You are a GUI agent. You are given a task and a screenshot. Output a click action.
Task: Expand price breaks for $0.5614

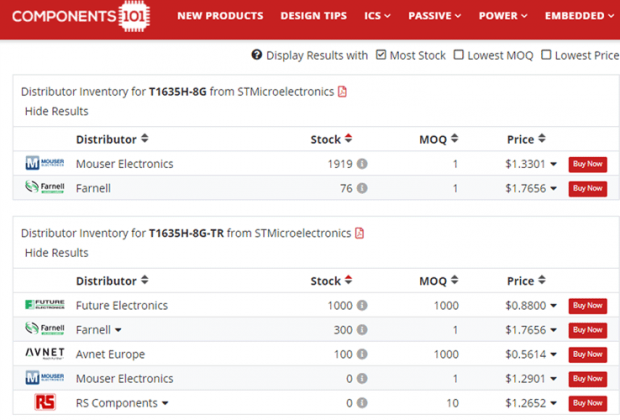tap(554, 355)
